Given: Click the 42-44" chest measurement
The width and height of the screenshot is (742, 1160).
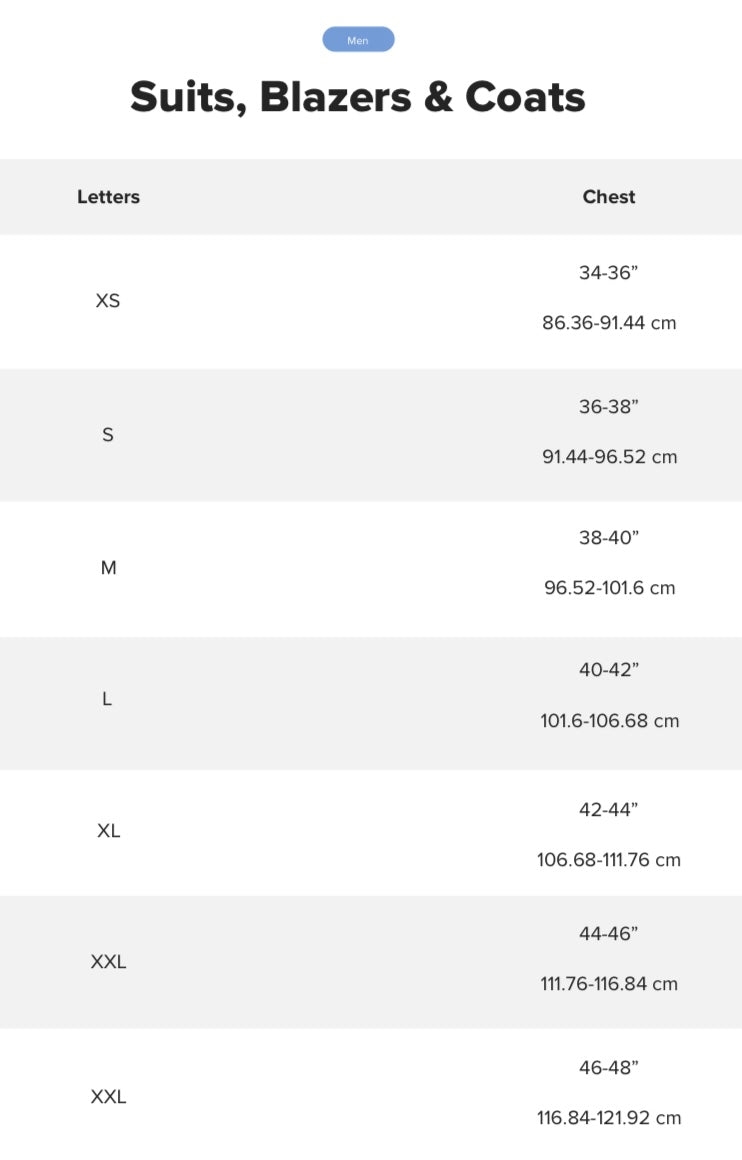Looking at the screenshot, I should 609,810.
